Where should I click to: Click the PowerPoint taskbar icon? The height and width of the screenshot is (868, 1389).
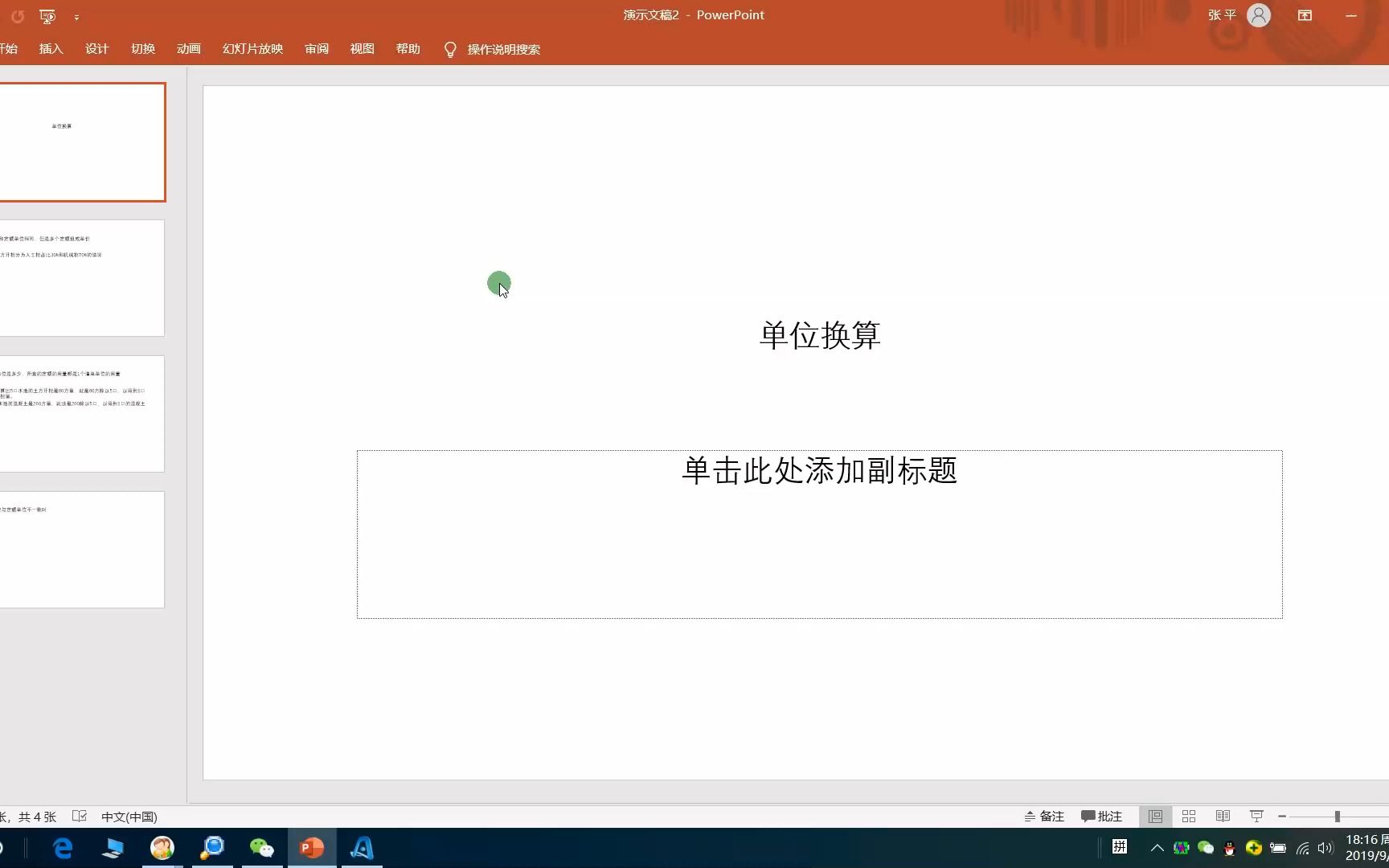[312, 848]
